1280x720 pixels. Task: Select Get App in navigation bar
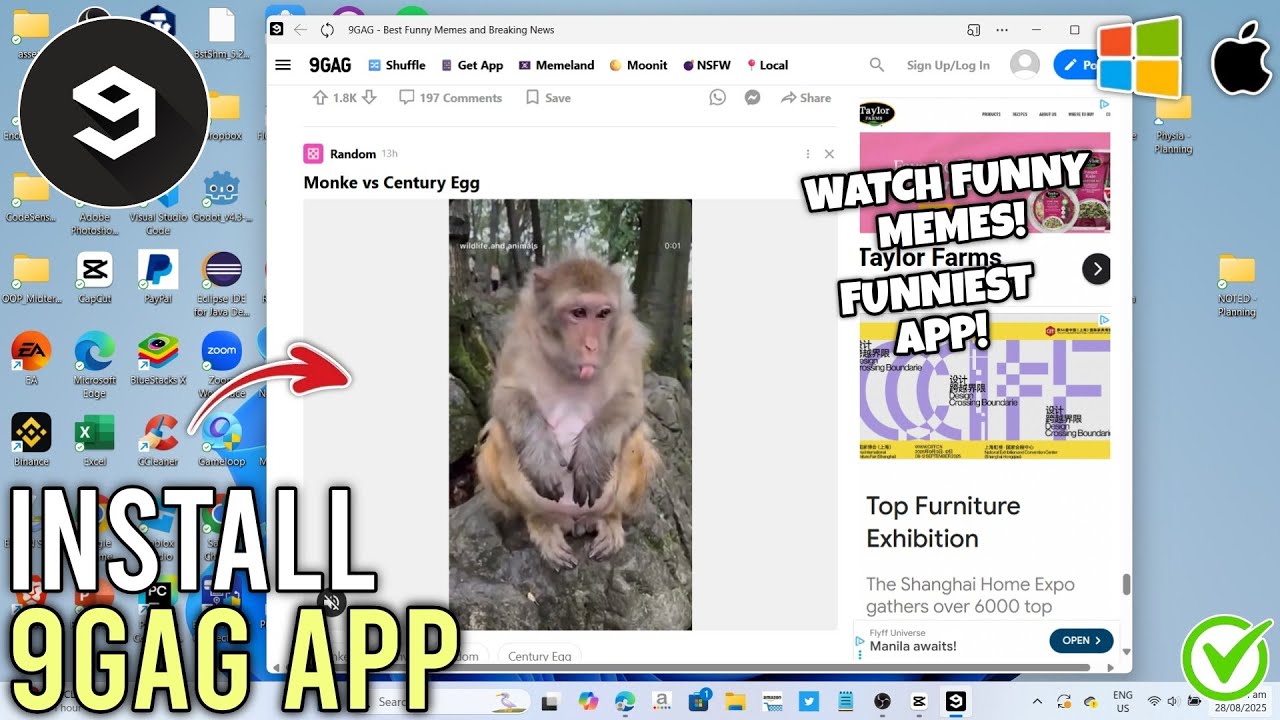472,65
